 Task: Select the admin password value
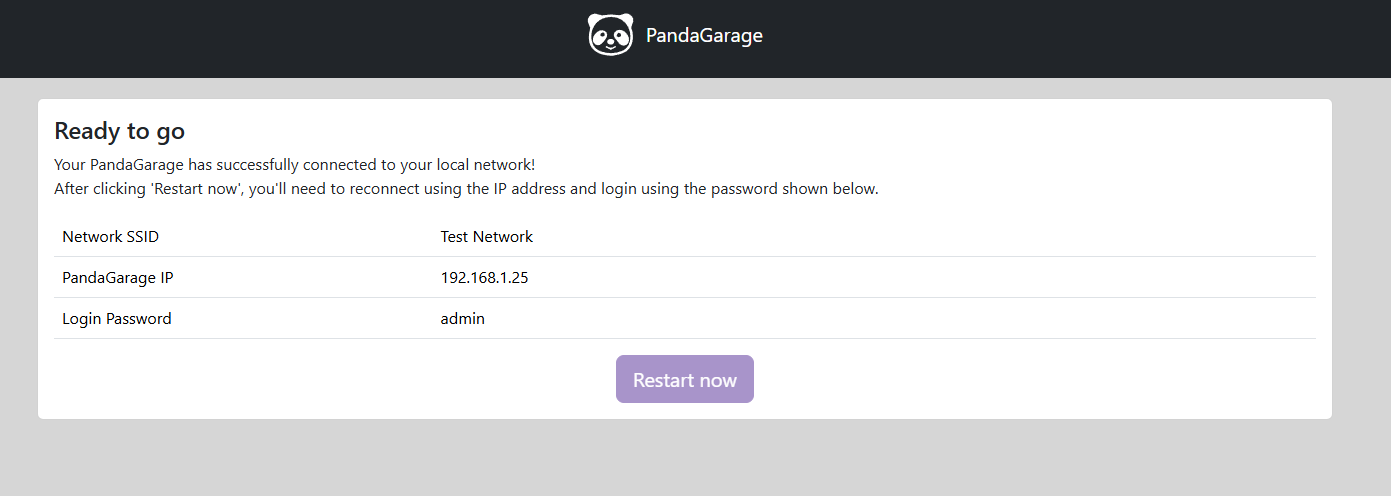pyautogui.click(x=463, y=319)
